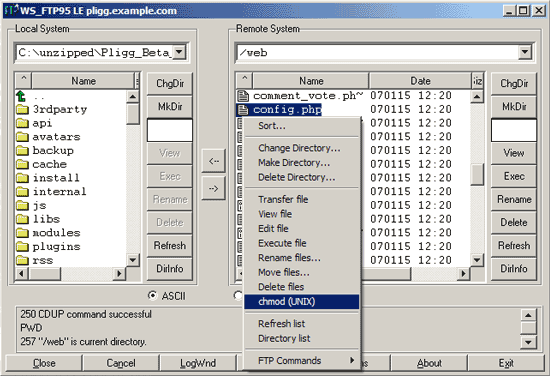The image size is (550, 376).
Task: Click remote list vertical scrollbar thumb
Action: [477, 174]
